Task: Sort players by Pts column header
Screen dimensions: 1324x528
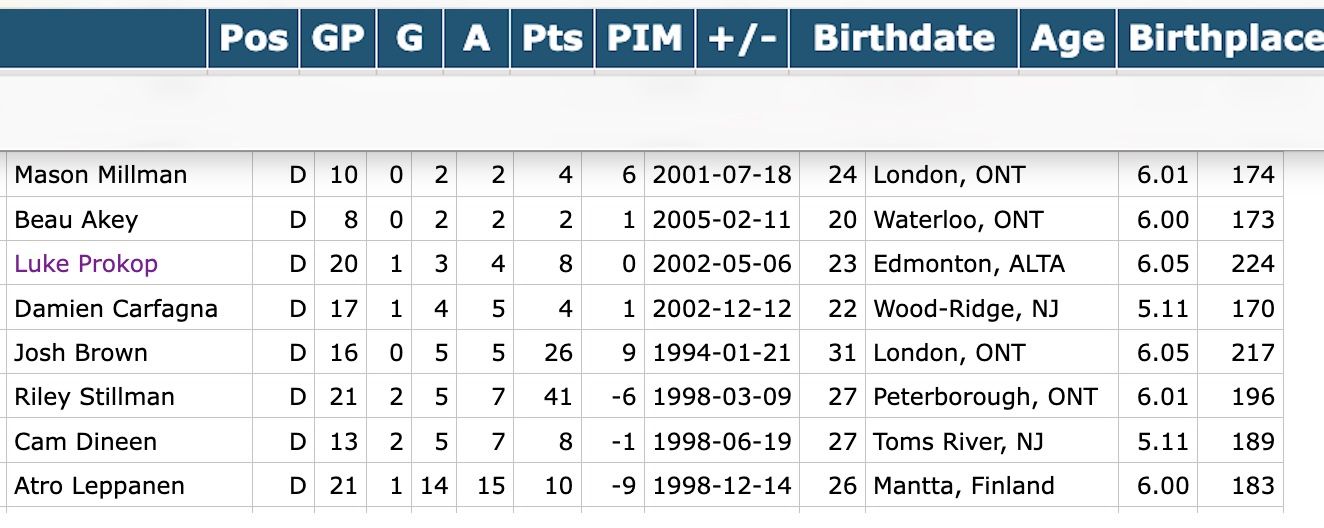Action: pos(552,38)
